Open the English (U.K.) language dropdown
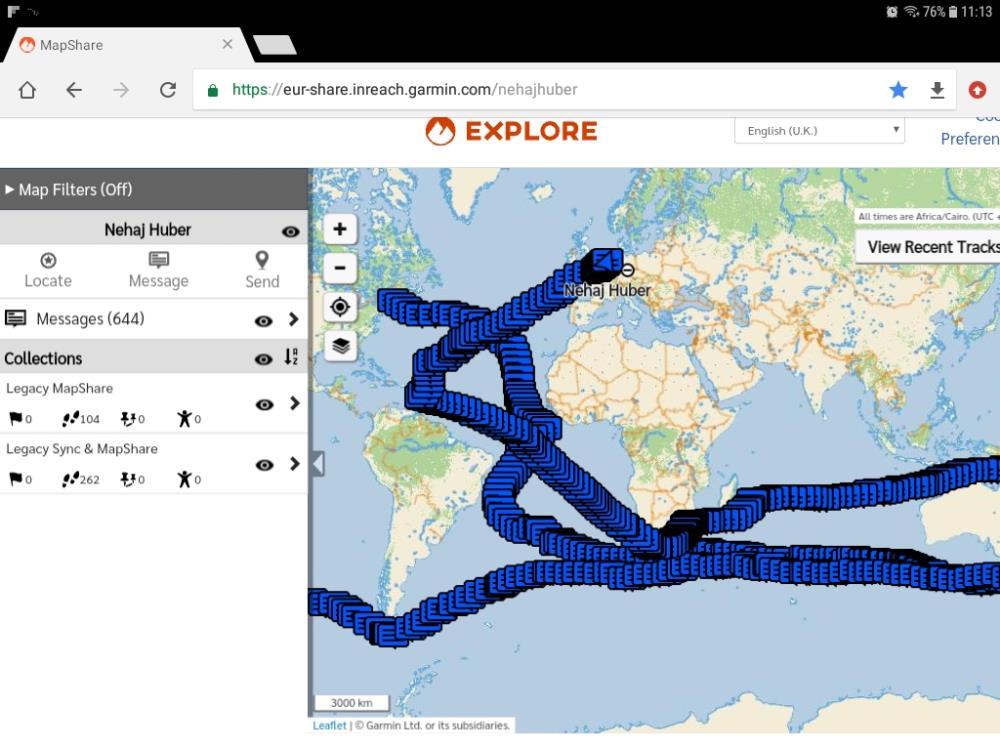Image resolution: width=1000 pixels, height=750 pixels. [x=819, y=131]
